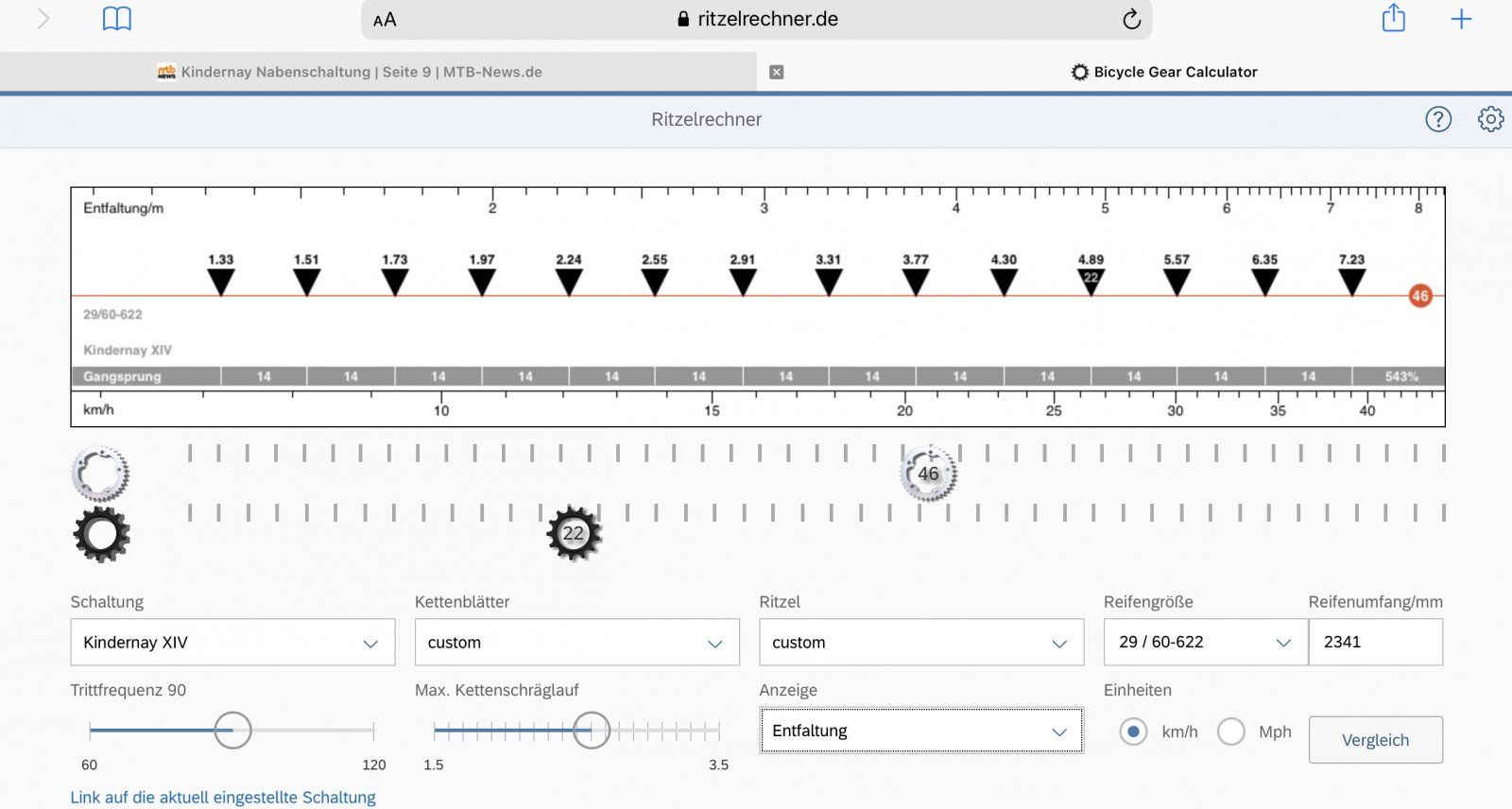Open the Anzeige Entfaltung dropdown
This screenshot has height=809, width=1512.
(x=921, y=731)
